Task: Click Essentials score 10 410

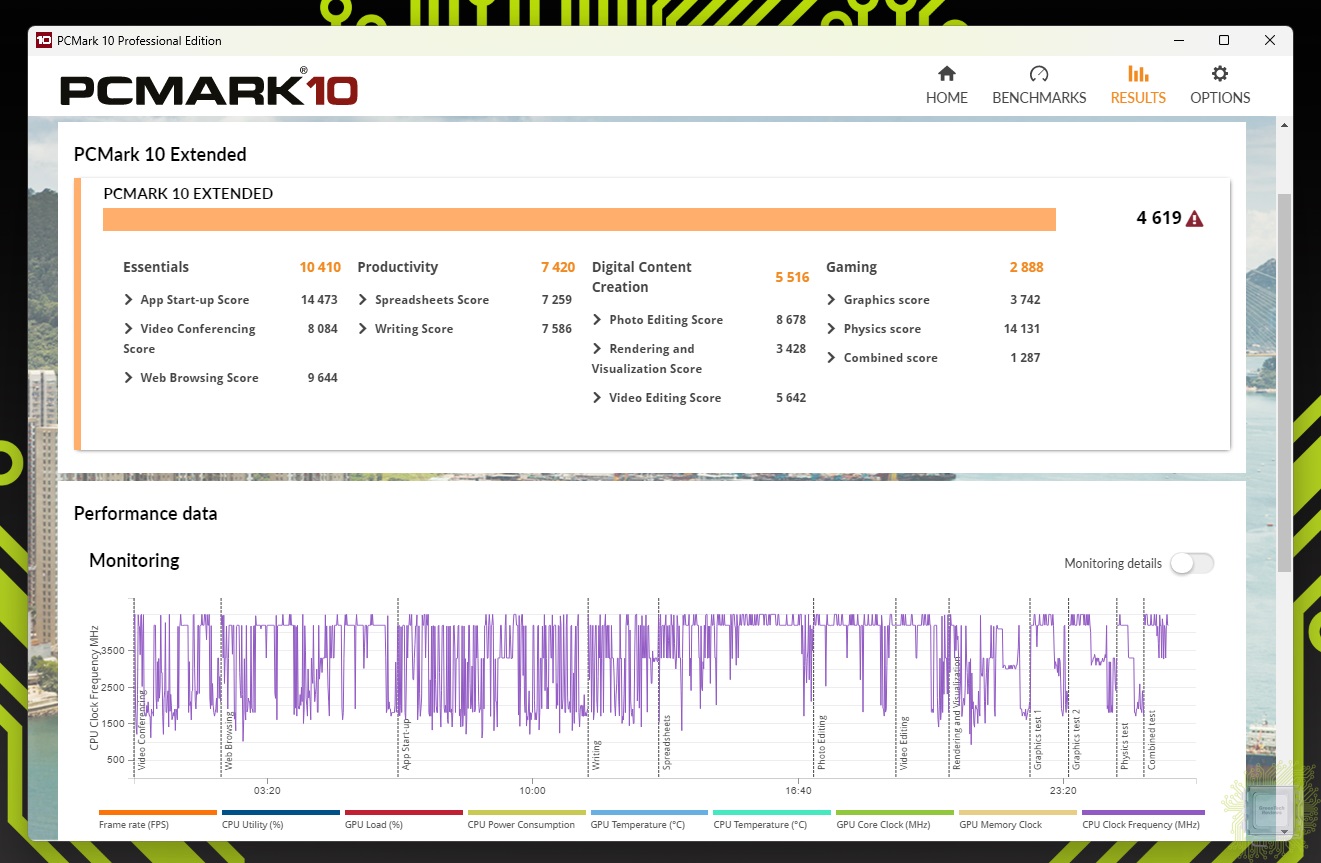Action: click(x=320, y=267)
